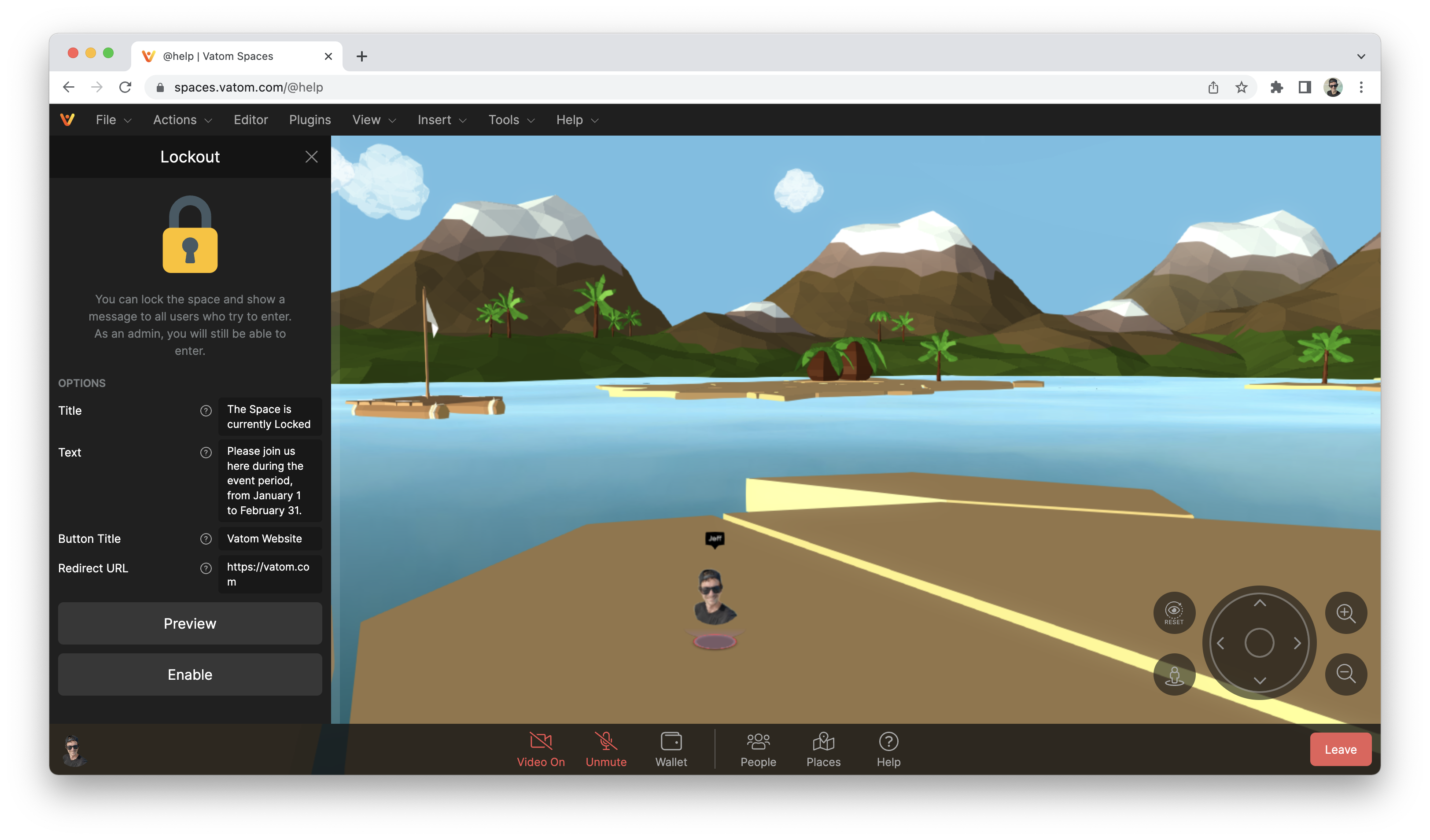Edit the Redirect URL field
Image resolution: width=1430 pixels, height=840 pixels.
click(x=270, y=574)
